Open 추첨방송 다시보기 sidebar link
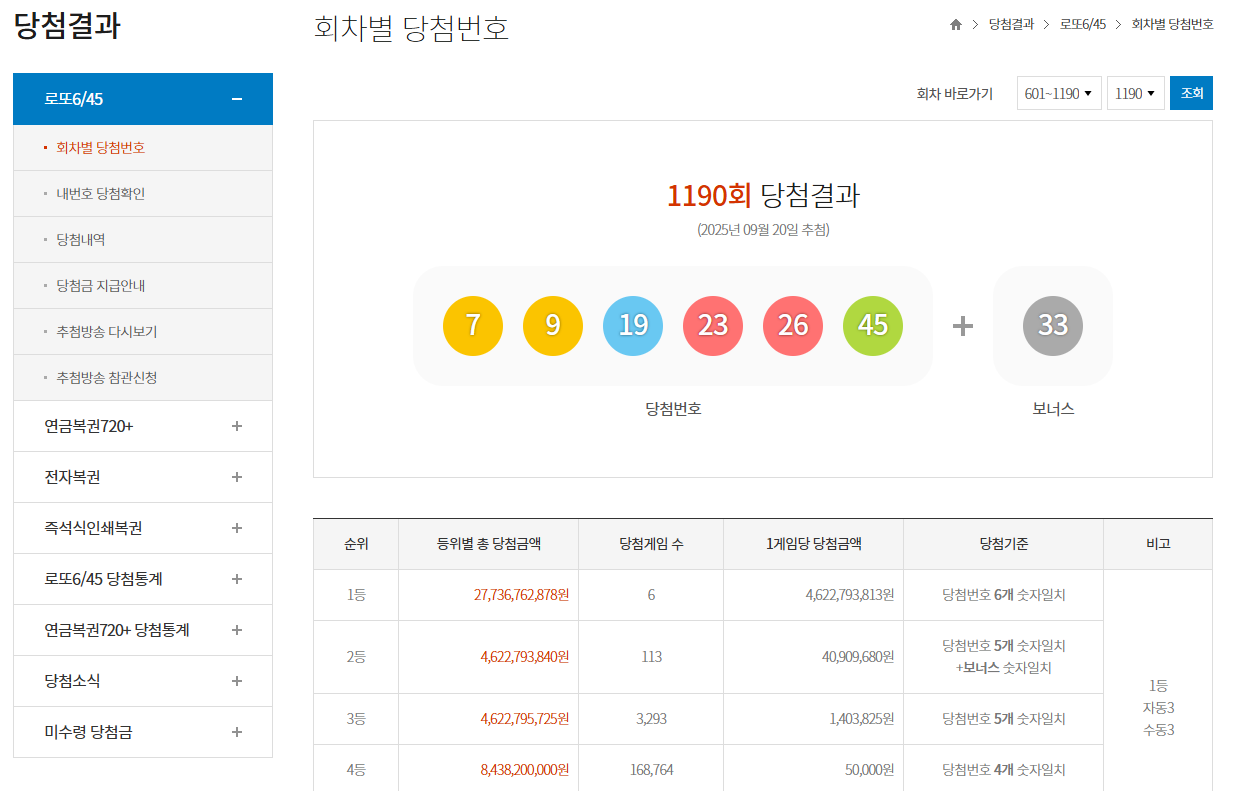Image resolution: width=1257 pixels, height=791 pixels. click(x=106, y=332)
